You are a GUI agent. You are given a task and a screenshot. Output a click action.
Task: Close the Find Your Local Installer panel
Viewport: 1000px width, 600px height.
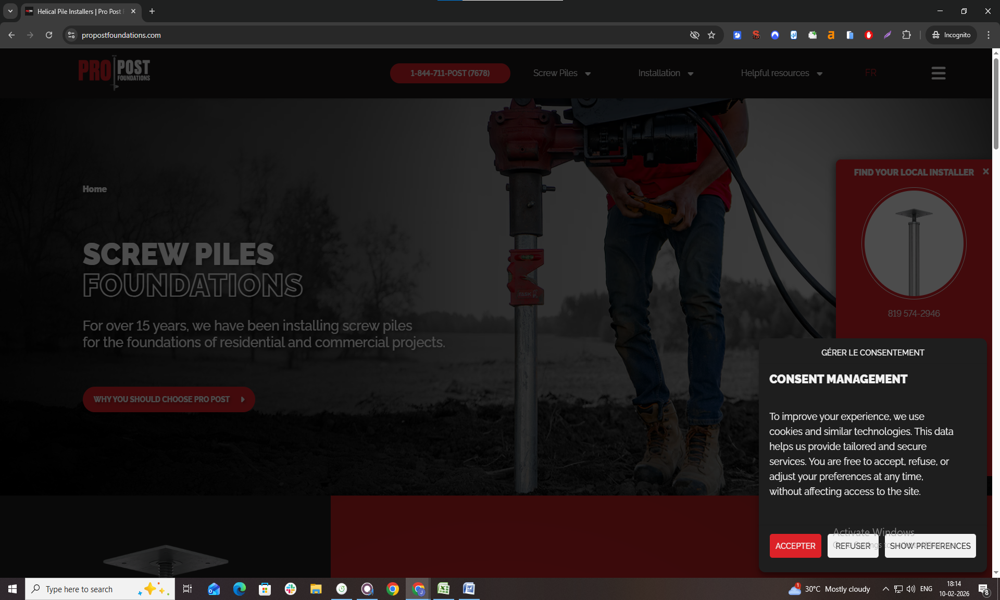tap(985, 172)
